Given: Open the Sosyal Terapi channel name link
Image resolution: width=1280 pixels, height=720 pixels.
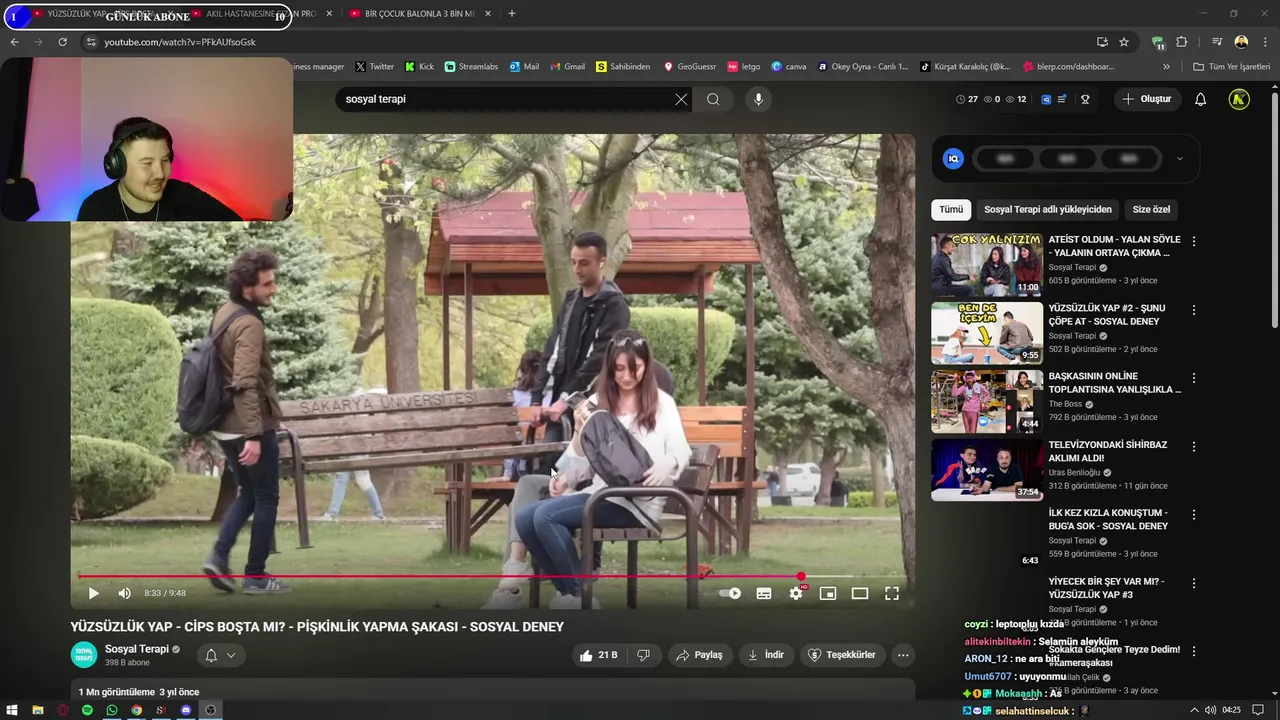Looking at the screenshot, I should click(x=137, y=649).
